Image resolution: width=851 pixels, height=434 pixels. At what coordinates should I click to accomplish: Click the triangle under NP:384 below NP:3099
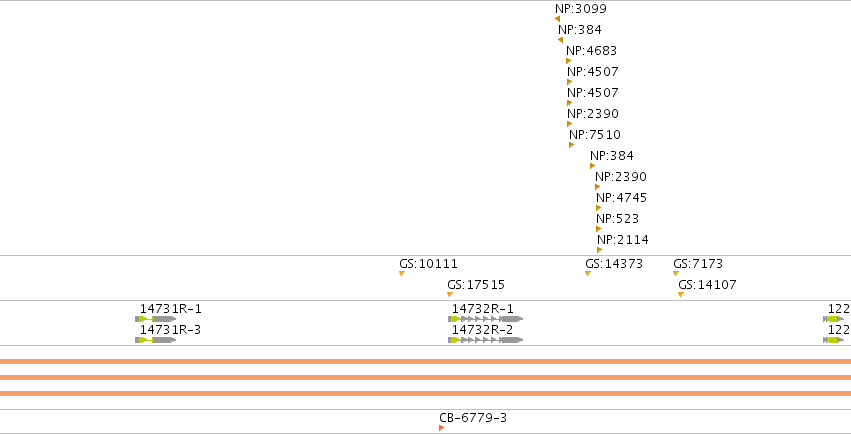click(x=561, y=40)
